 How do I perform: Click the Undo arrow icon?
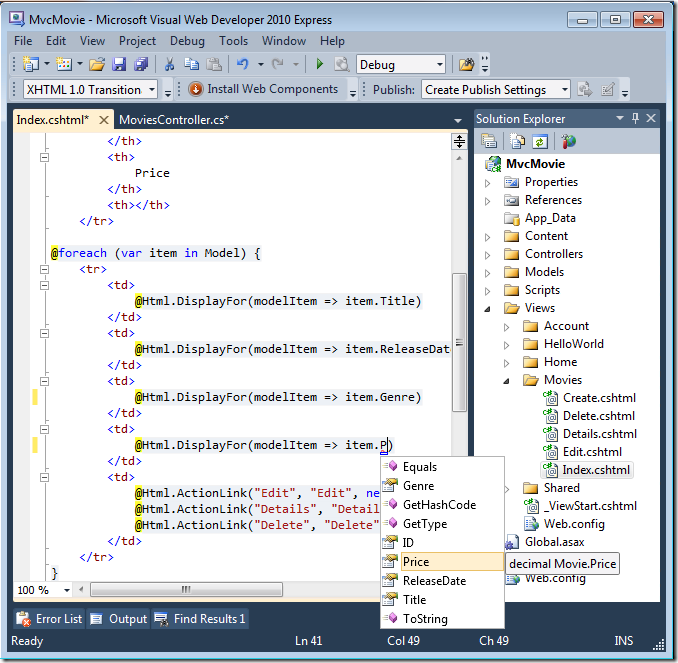tap(242, 64)
